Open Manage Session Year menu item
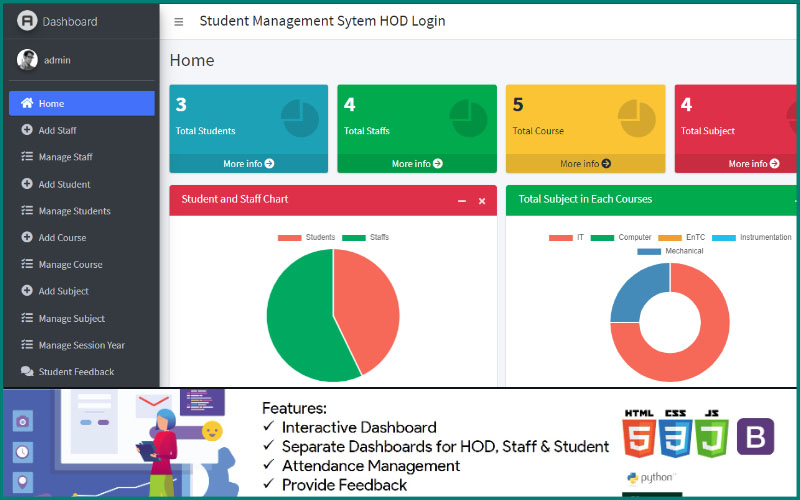This screenshot has height=500, width=800. [81, 345]
